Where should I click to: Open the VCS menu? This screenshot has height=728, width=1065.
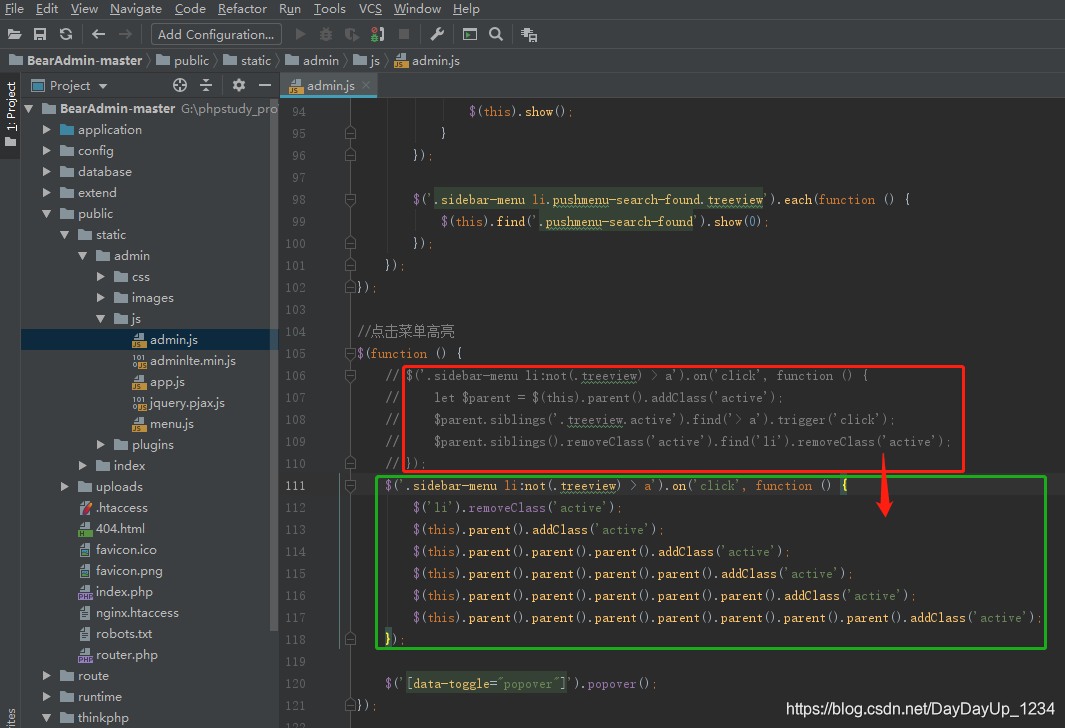pos(370,9)
